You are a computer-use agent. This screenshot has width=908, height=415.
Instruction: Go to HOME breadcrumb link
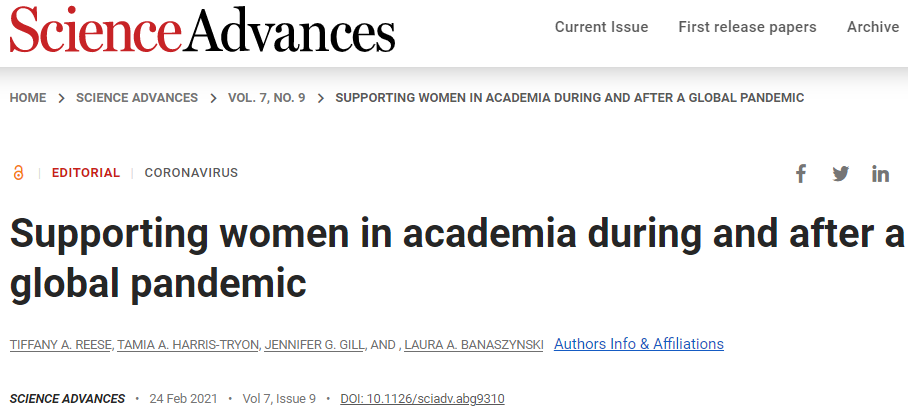pyautogui.click(x=28, y=98)
